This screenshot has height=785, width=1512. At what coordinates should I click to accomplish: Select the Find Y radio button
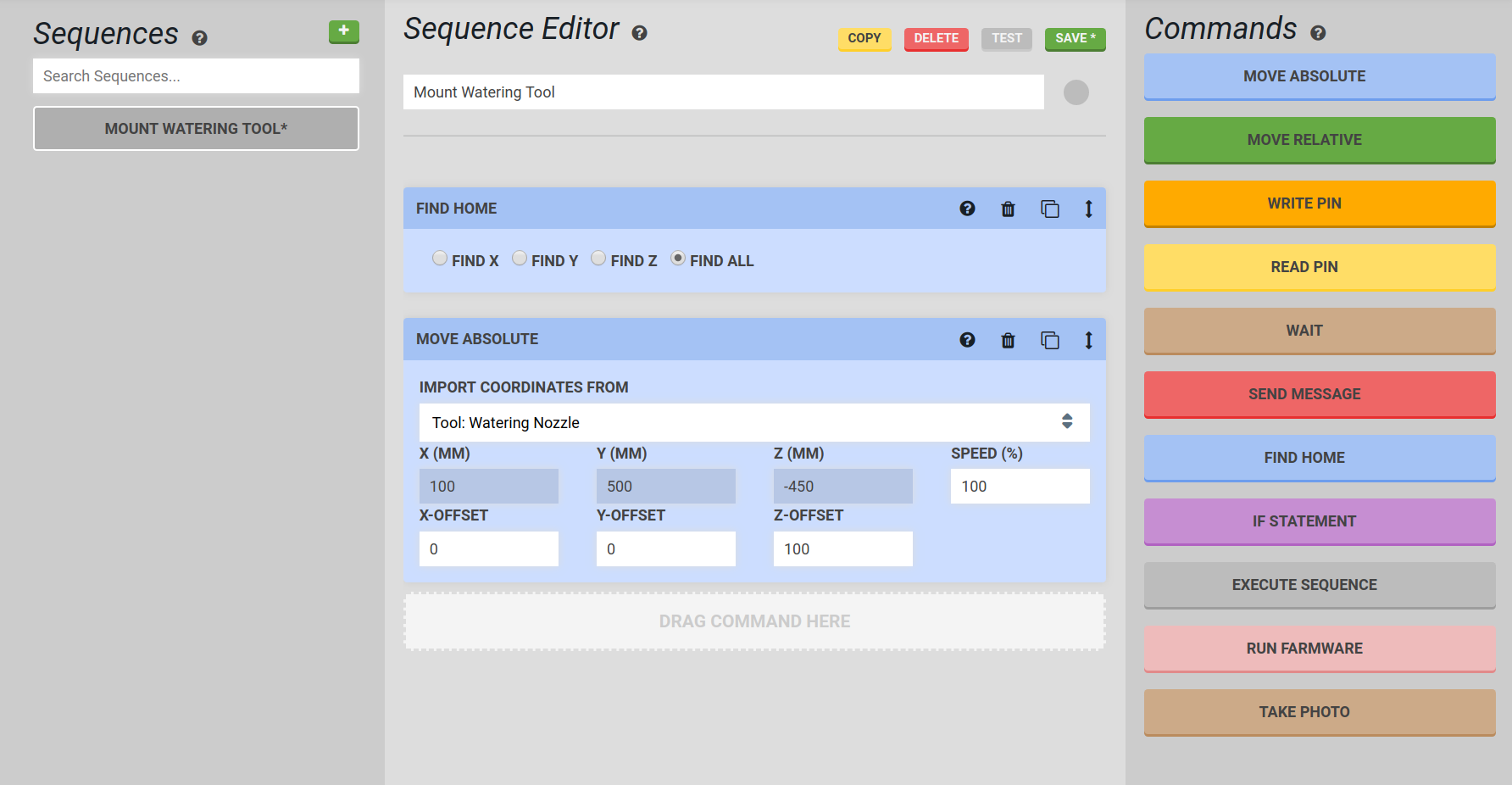[x=520, y=259]
